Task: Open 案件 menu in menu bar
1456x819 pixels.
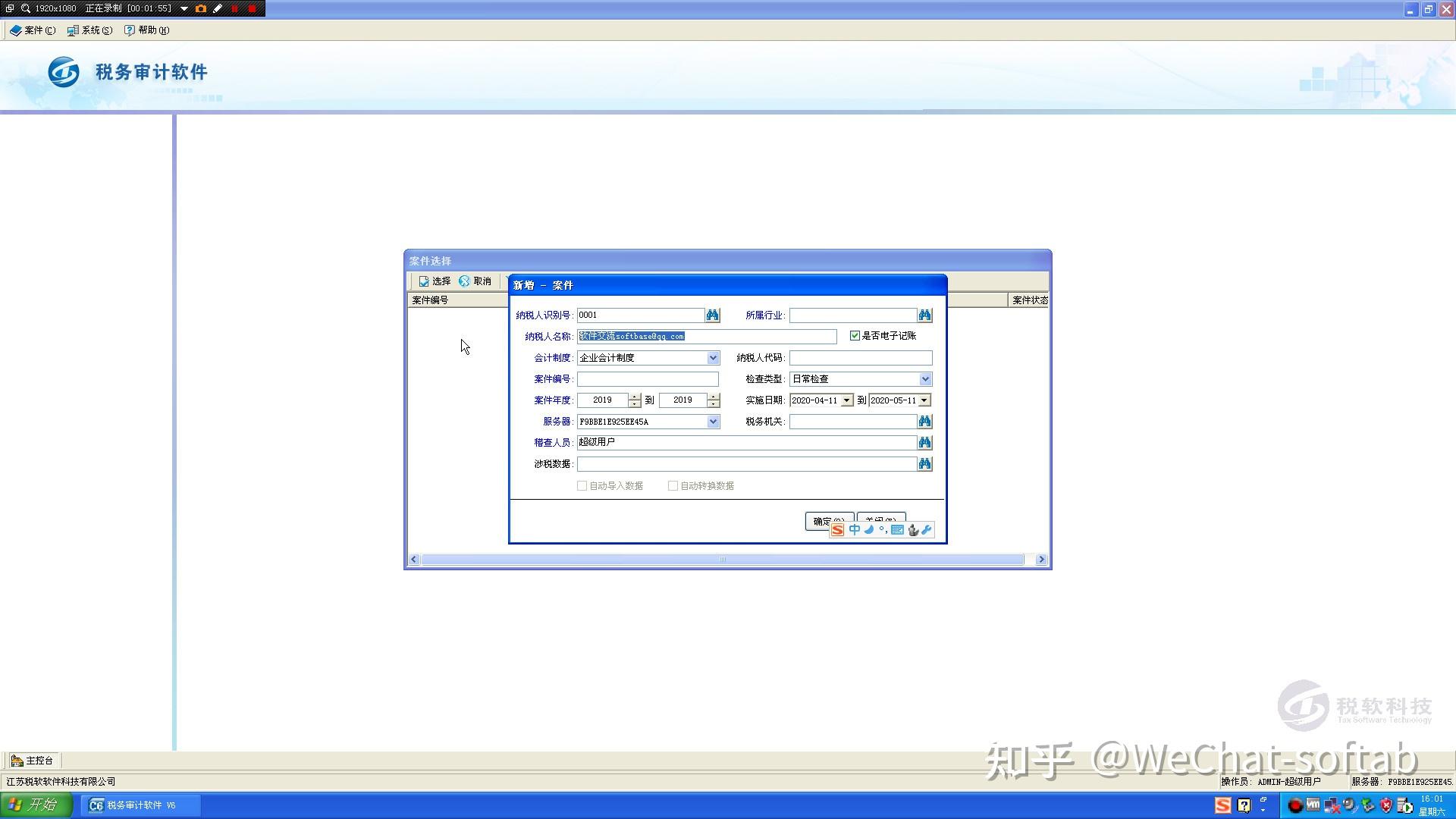Action: click(33, 30)
